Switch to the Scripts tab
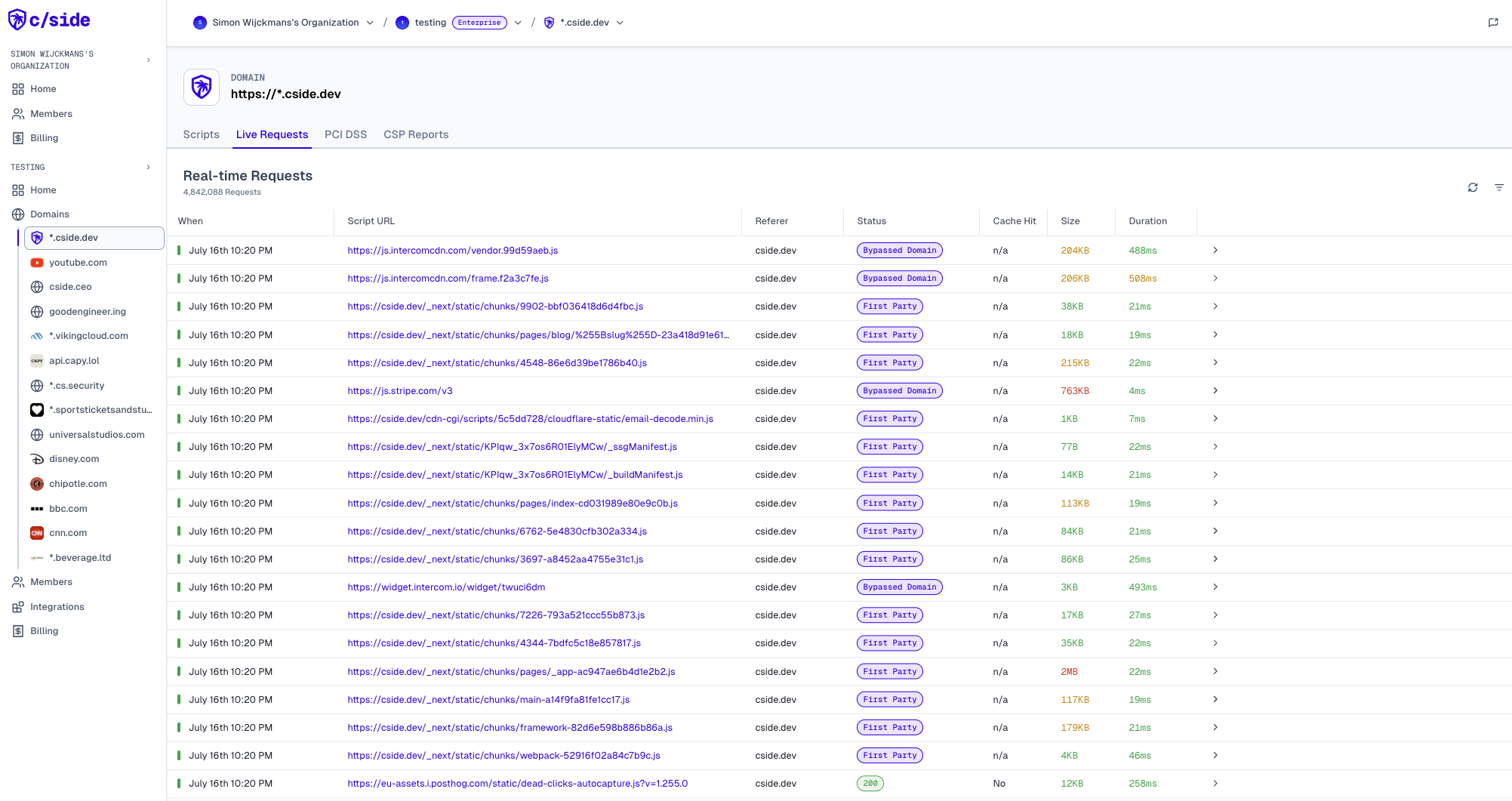The width and height of the screenshot is (1512, 801). (x=201, y=134)
